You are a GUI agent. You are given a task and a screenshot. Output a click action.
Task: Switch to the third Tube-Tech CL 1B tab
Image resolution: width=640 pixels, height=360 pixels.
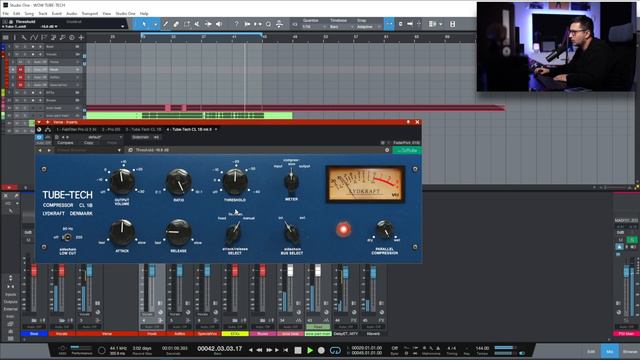click(143, 129)
